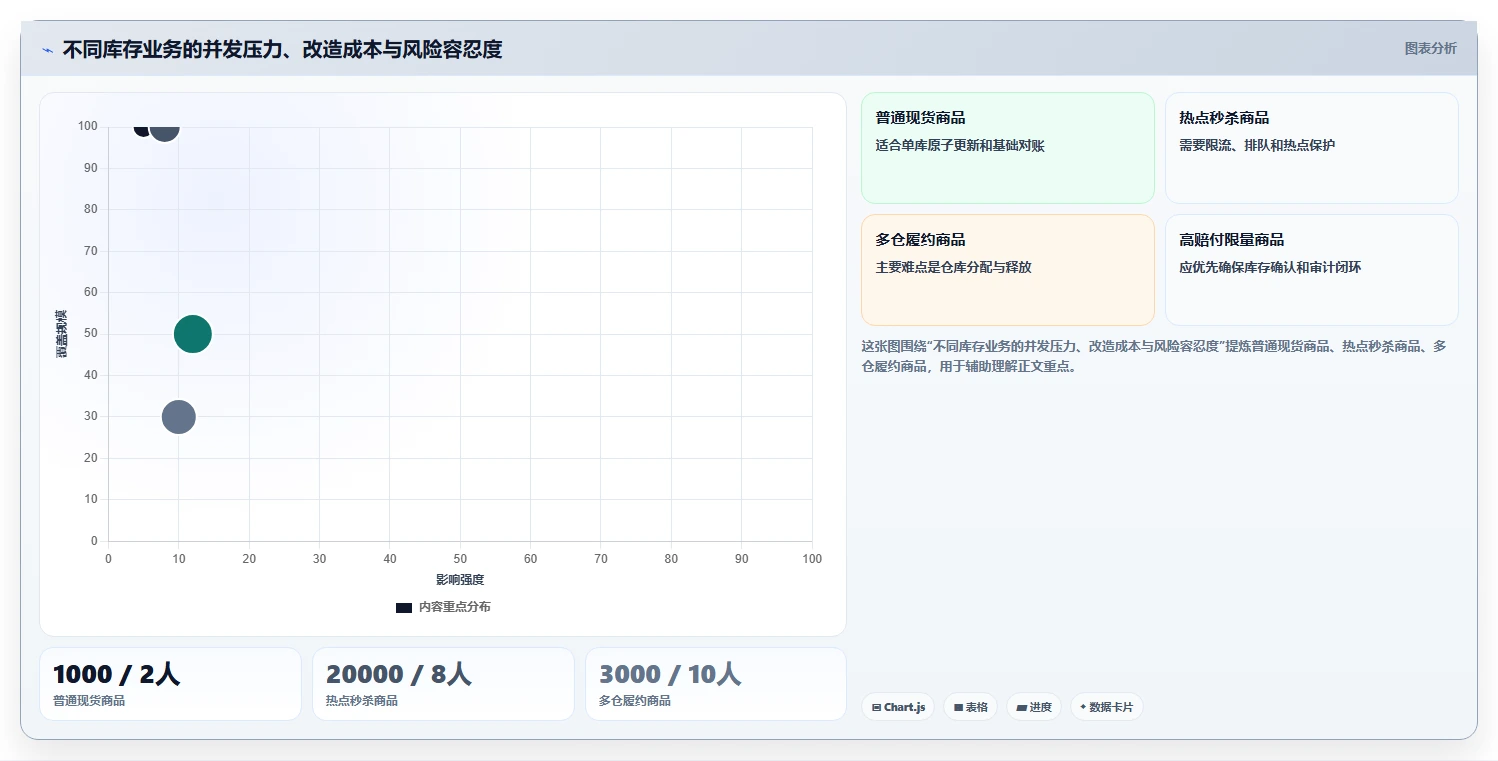This screenshot has width=1498, height=761.
Task: Click the Chart.js tag icon
Action: point(876,708)
